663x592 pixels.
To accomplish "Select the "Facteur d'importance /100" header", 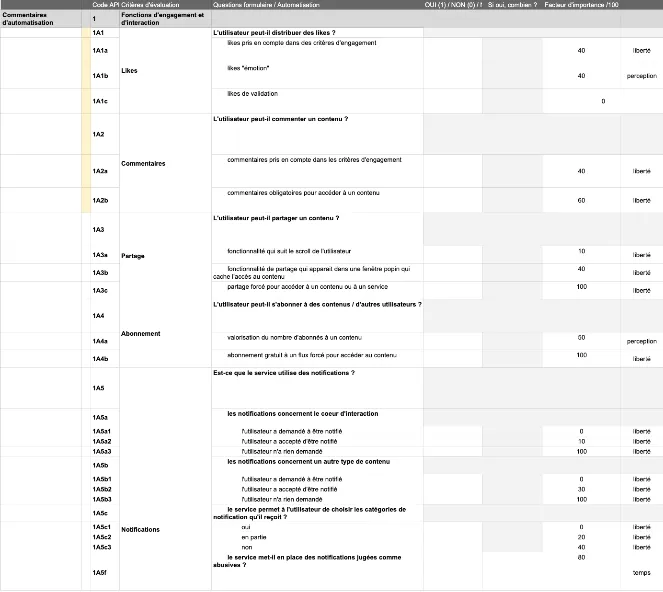I will (x=581, y=5).
